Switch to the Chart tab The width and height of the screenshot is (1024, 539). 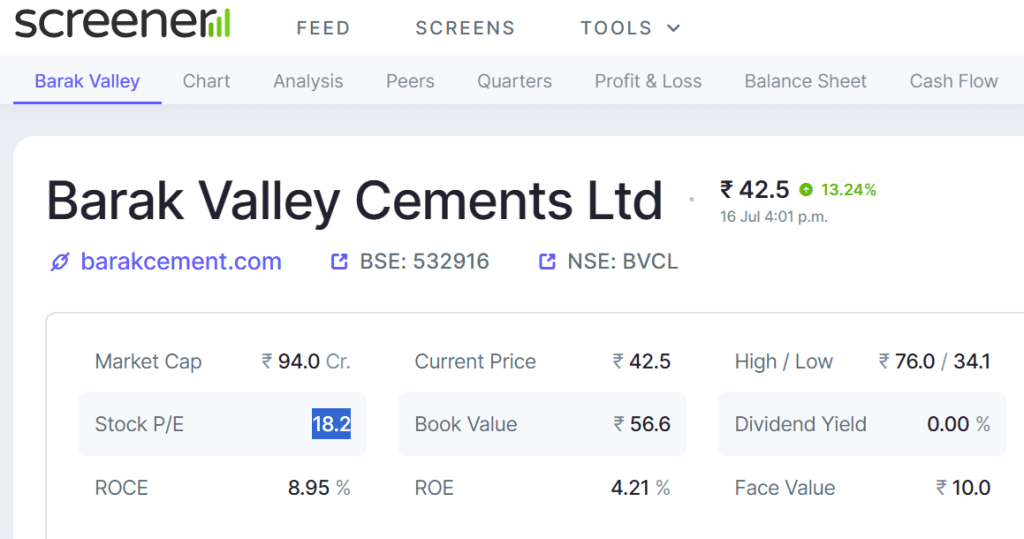point(206,81)
